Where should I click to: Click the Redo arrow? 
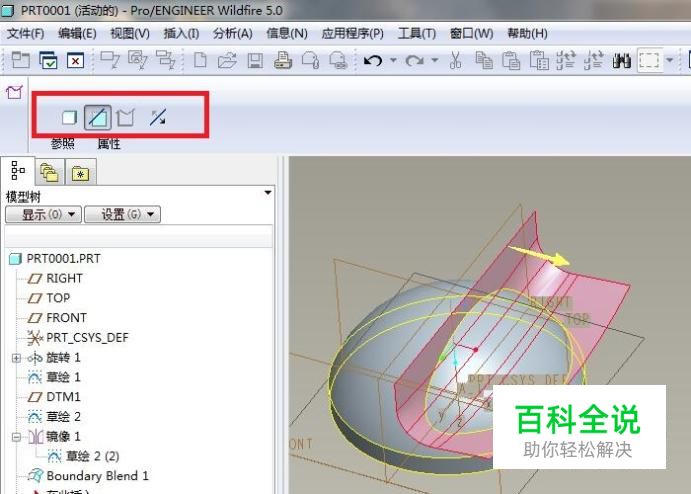coord(414,60)
